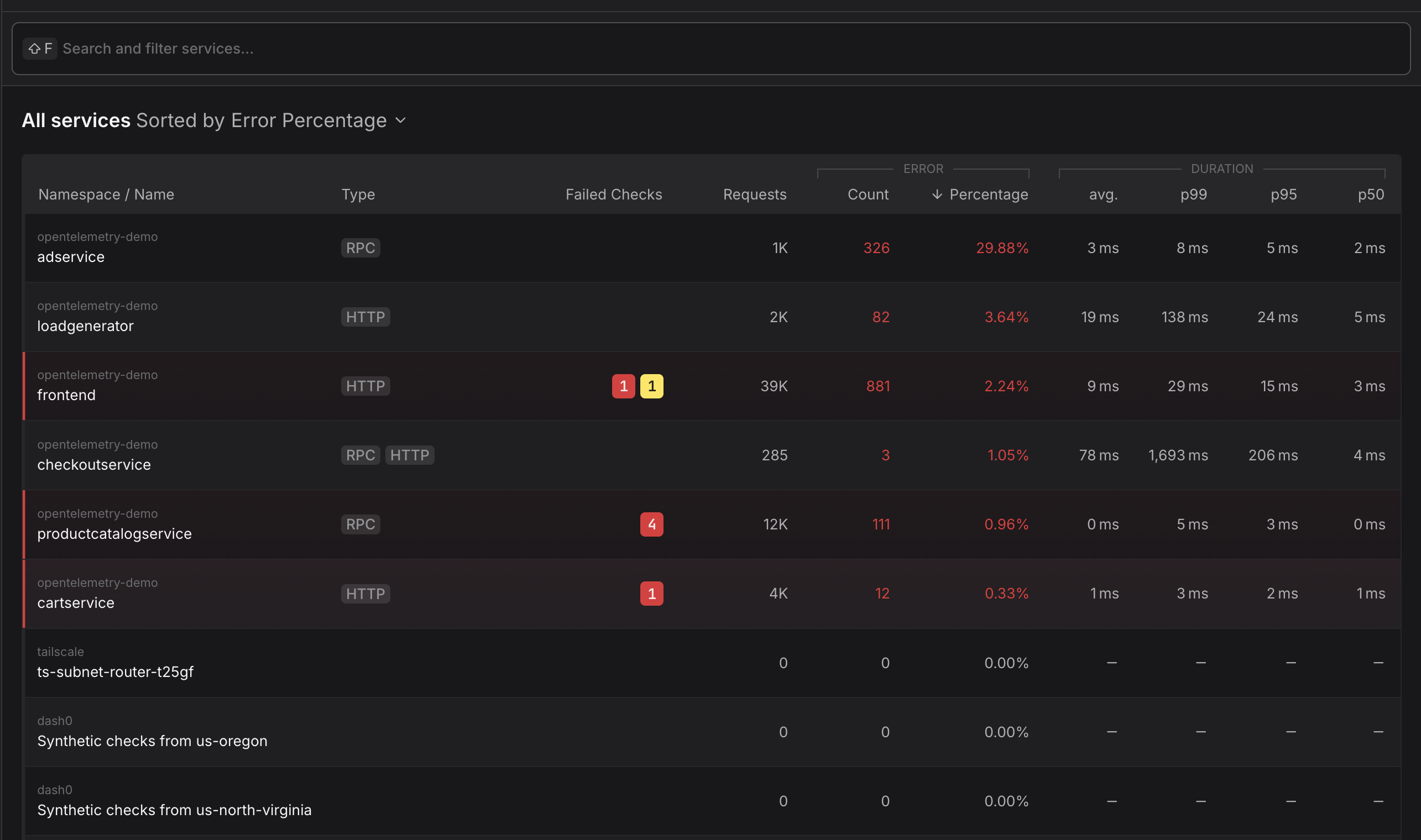Open the loadgenerator service details
Viewport: 1421px width, 840px height.
click(86, 326)
